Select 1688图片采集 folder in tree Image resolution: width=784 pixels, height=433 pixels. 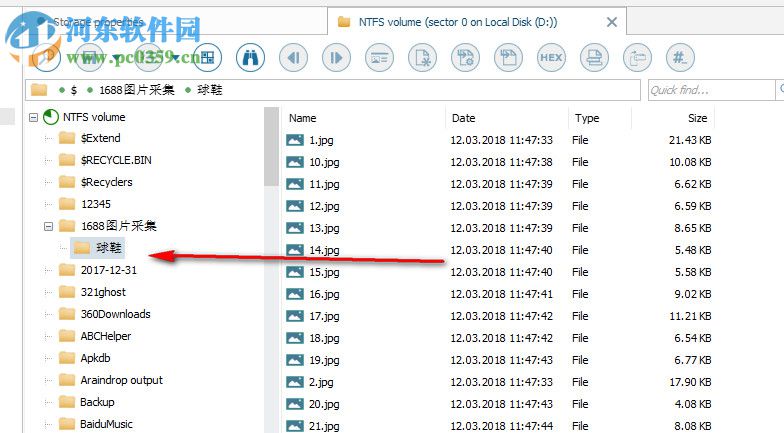pos(118,226)
